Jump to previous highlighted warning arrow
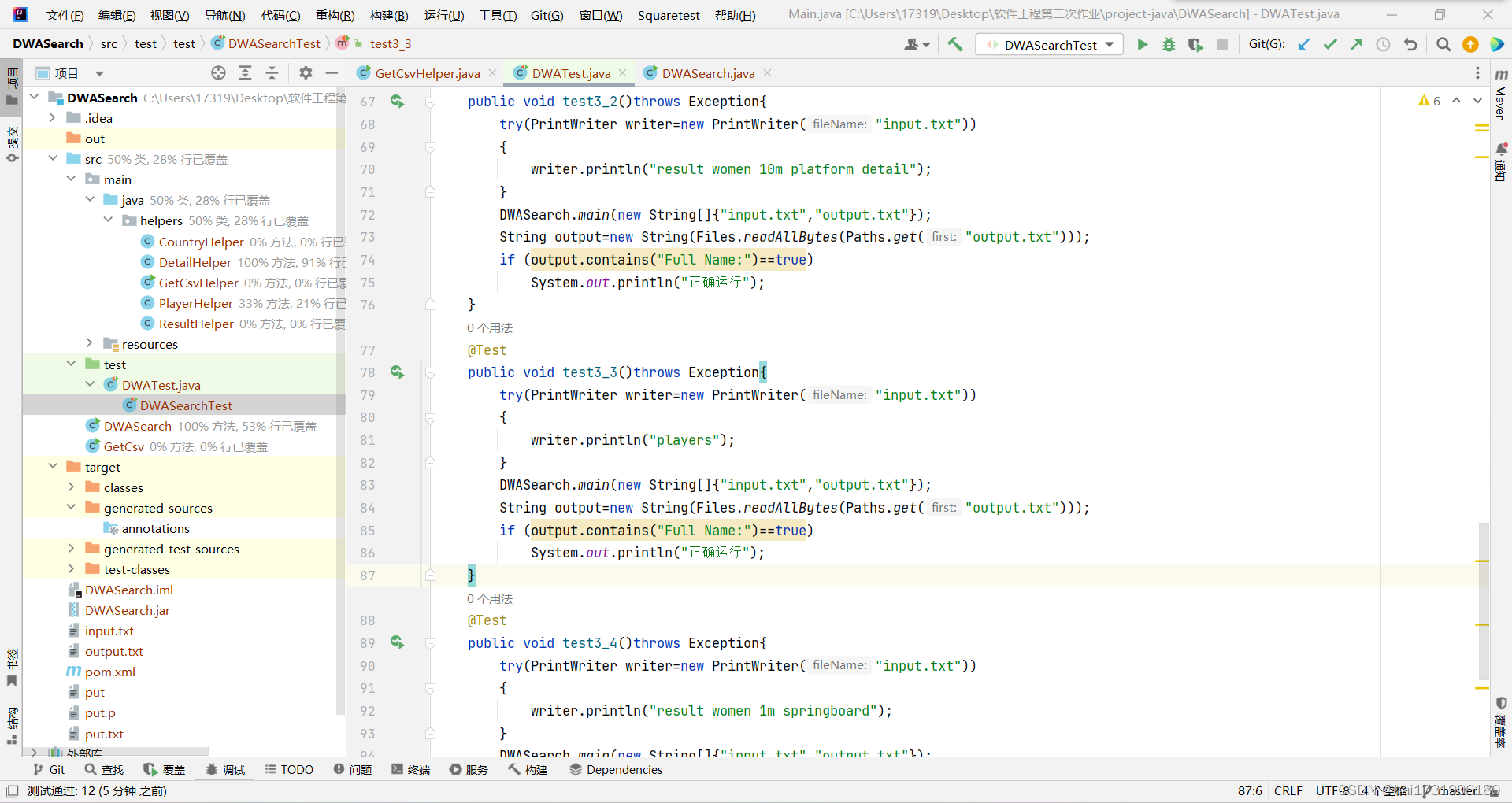The height and width of the screenshot is (803, 1512). click(x=1456, y=101)
